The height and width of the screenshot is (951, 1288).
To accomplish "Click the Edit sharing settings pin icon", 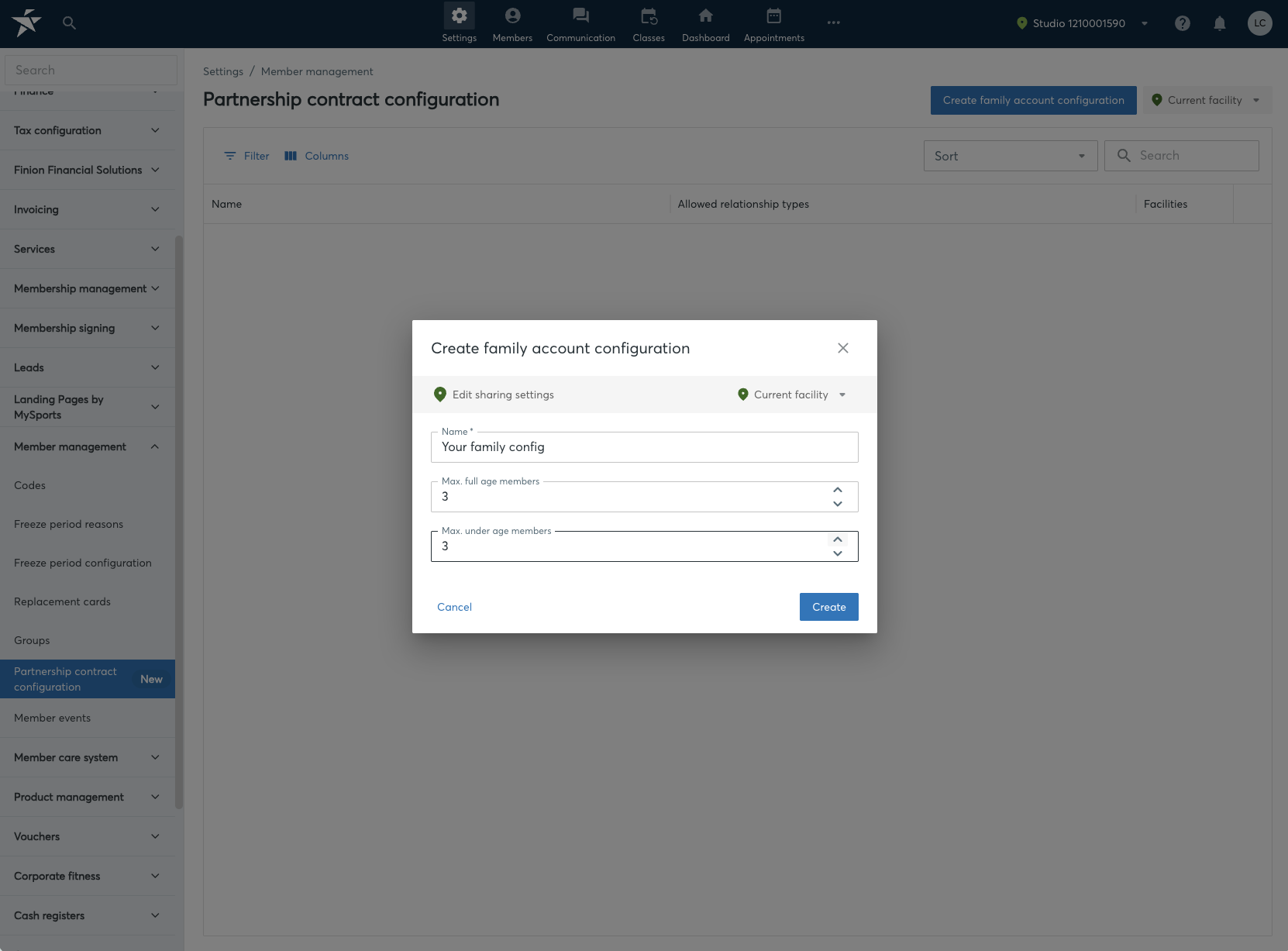I will (440, 395).
